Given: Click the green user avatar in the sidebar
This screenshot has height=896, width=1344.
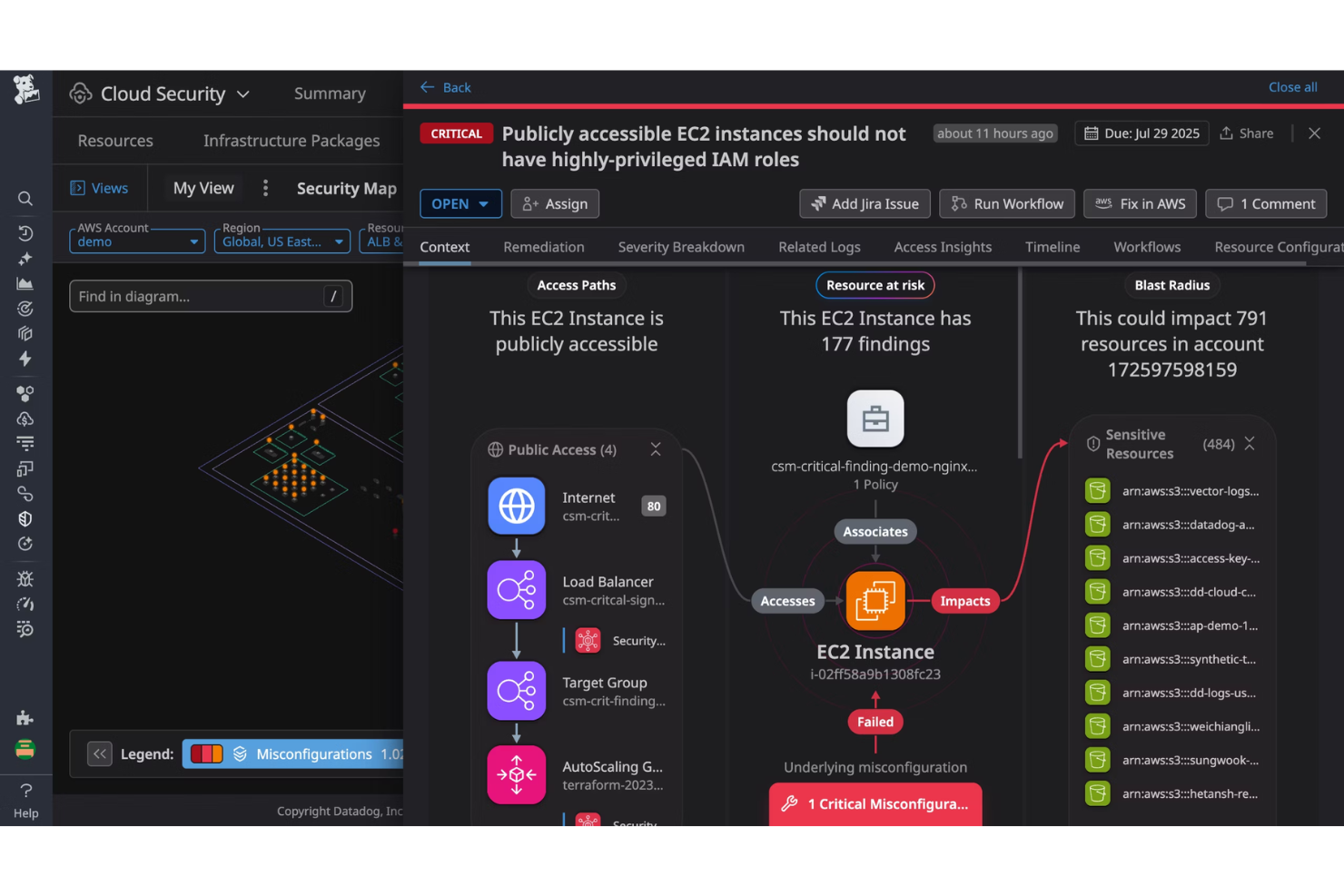Looking at the screenshot, I should 25,750.
